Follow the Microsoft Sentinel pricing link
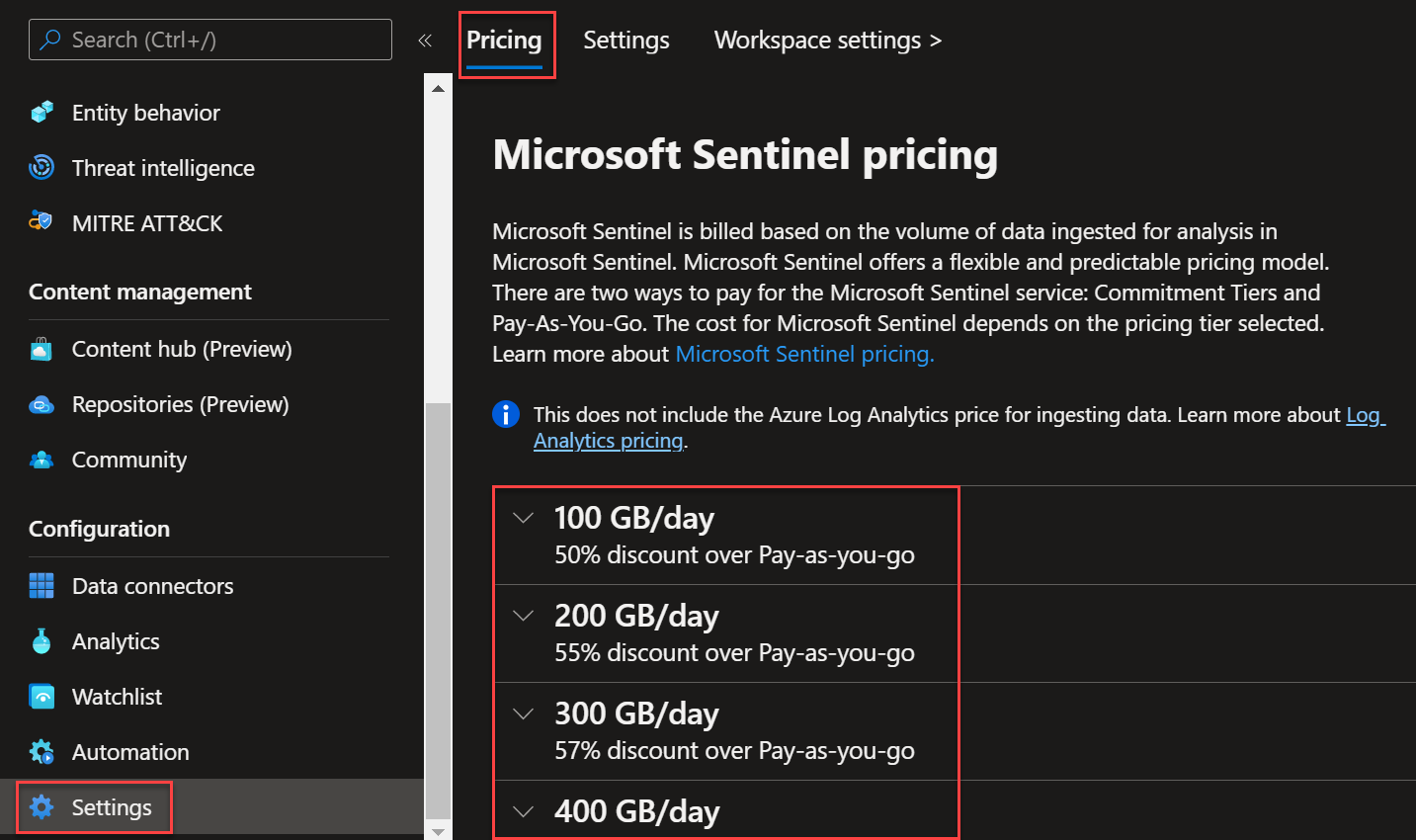 tap(803, 353)
